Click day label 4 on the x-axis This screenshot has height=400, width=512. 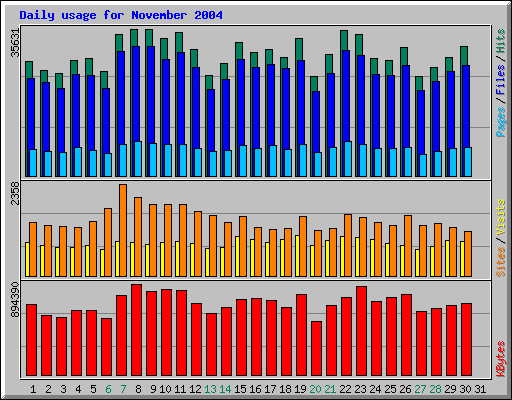point(78,389)
